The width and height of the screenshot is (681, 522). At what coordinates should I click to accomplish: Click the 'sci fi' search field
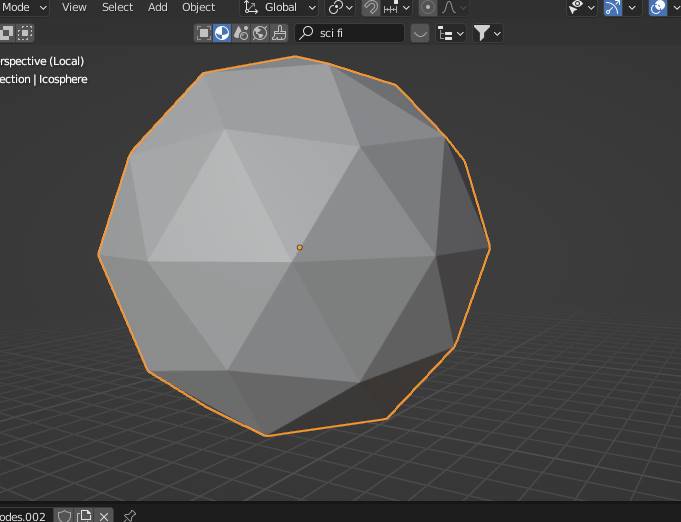tap(350, 33)
